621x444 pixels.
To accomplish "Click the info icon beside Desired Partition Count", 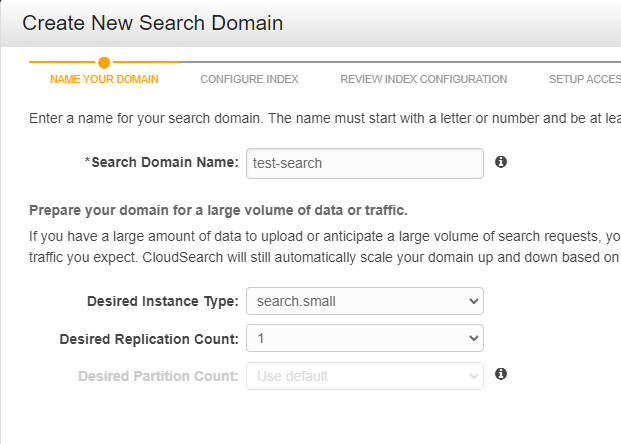I will pos(501,374).
